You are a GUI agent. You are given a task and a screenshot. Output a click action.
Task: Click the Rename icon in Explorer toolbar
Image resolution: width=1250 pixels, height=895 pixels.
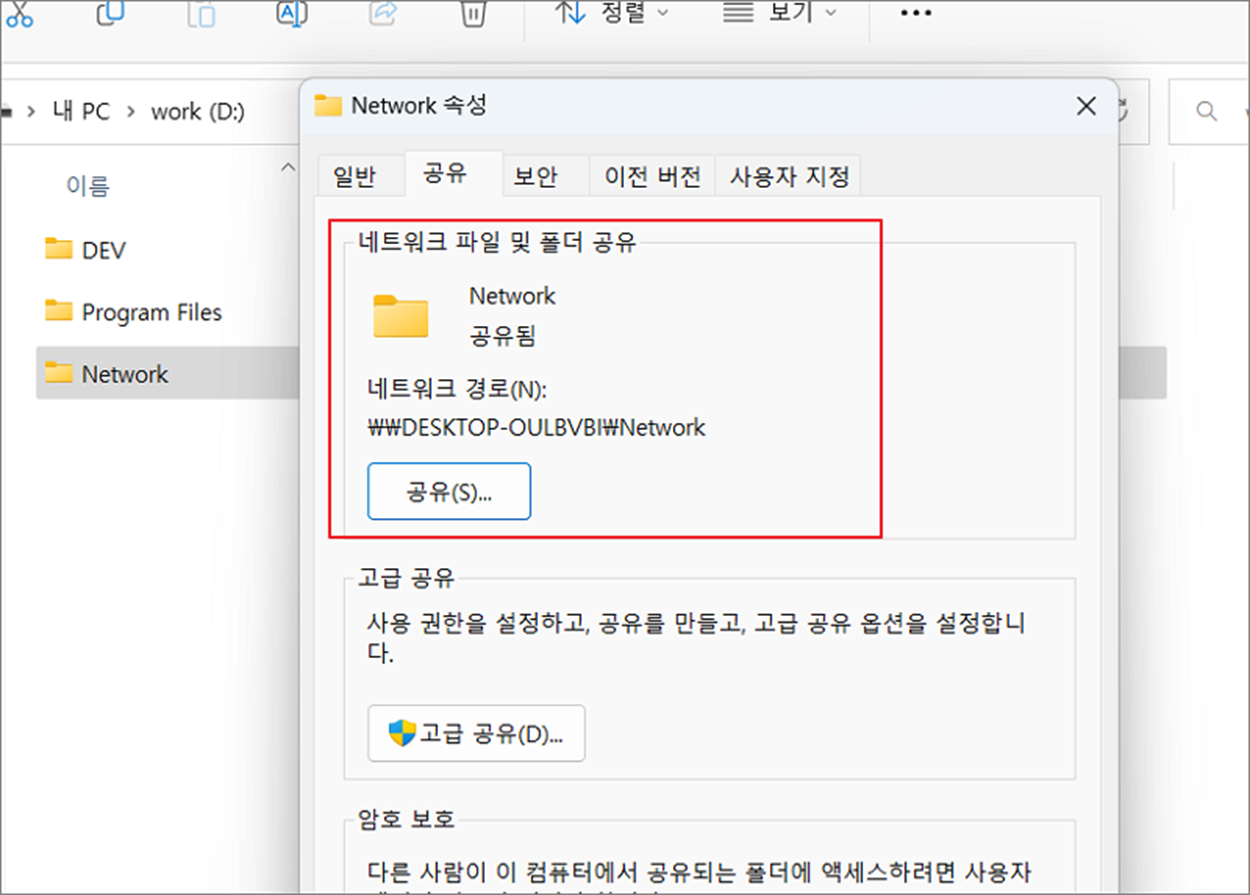[x=291, y=12]
